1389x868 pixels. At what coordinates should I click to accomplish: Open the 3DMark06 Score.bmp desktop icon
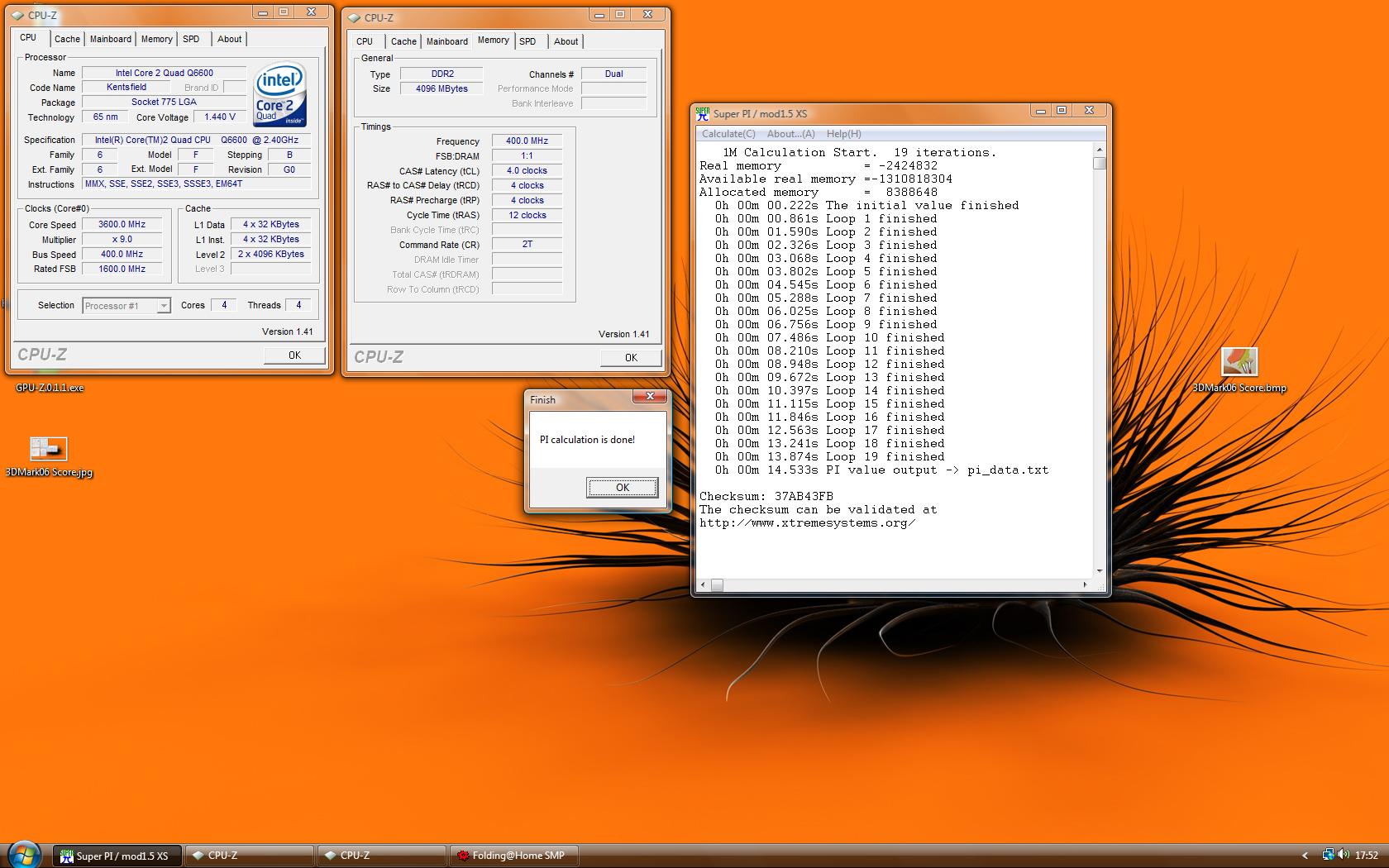[x=1239, y=370]
